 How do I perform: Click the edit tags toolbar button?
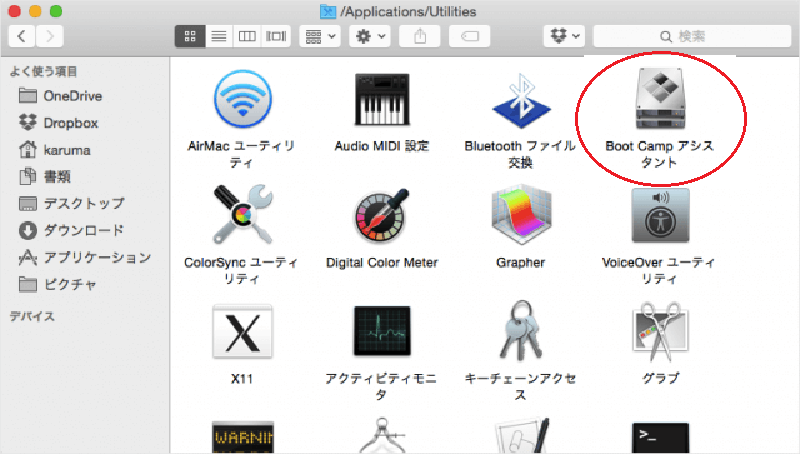tap(469, 36)
